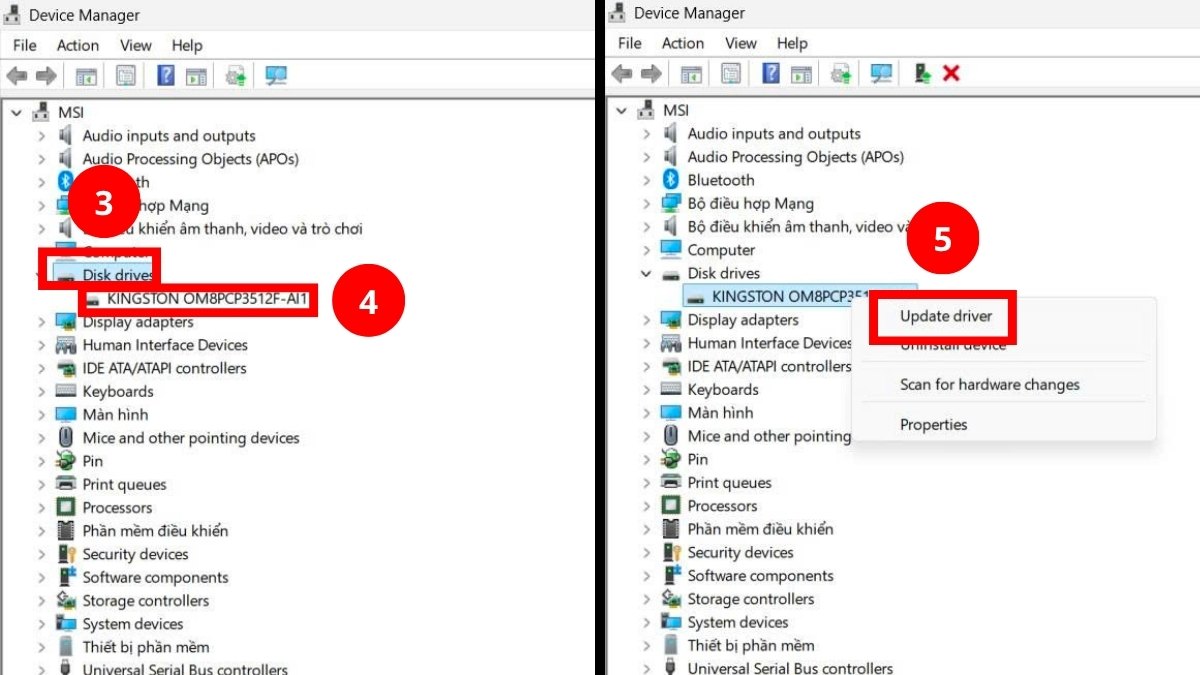Image resolution: width=1200 pixels, height=675 pixels.
Task: Click Forward arrow in left window toolbar
Action: (45, 76)
